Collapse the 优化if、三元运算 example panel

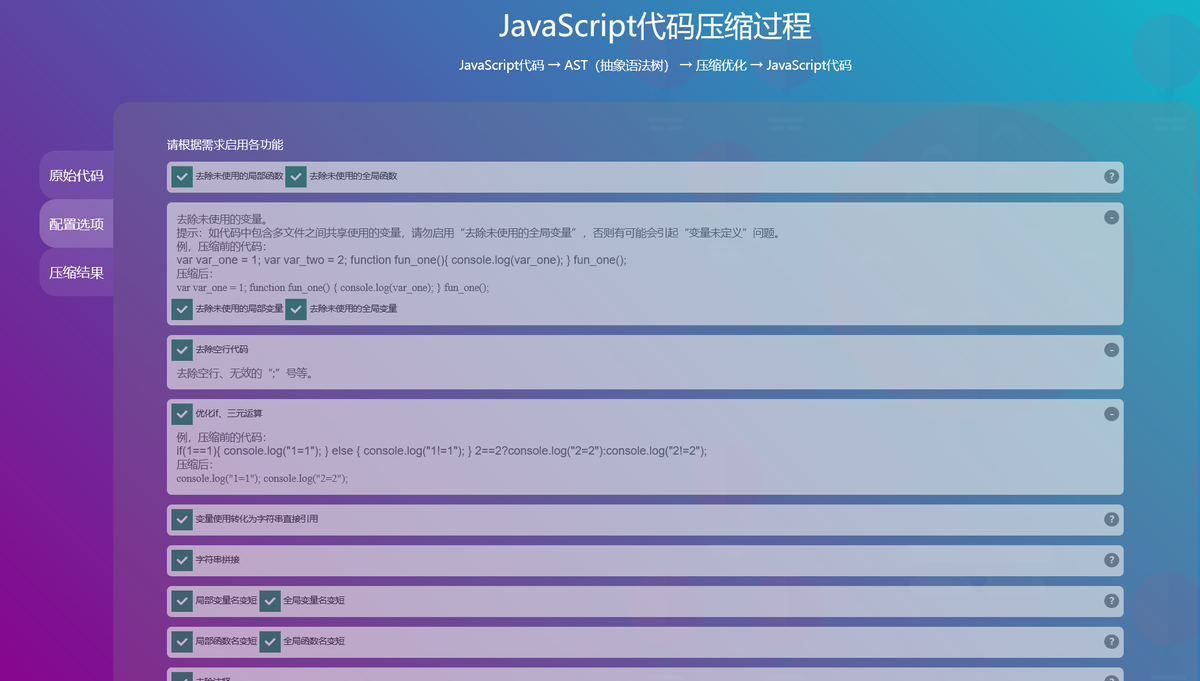1109,413
